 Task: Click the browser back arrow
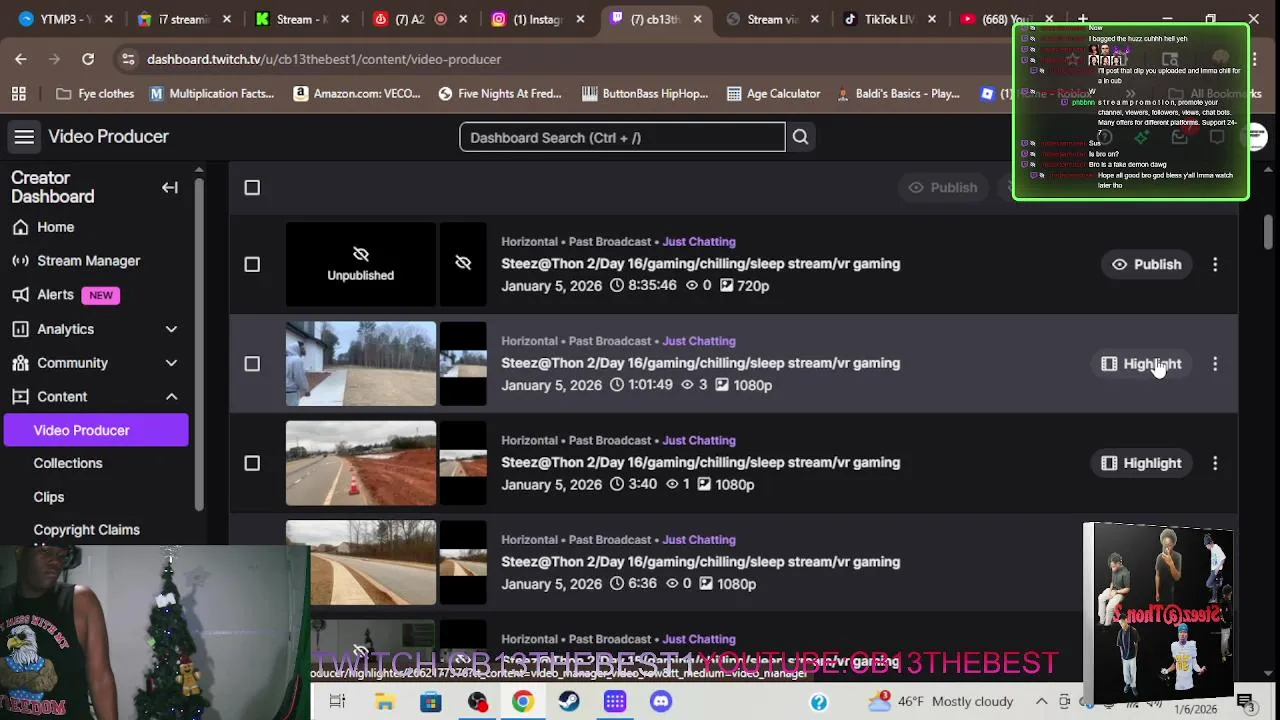click(21, 59)
